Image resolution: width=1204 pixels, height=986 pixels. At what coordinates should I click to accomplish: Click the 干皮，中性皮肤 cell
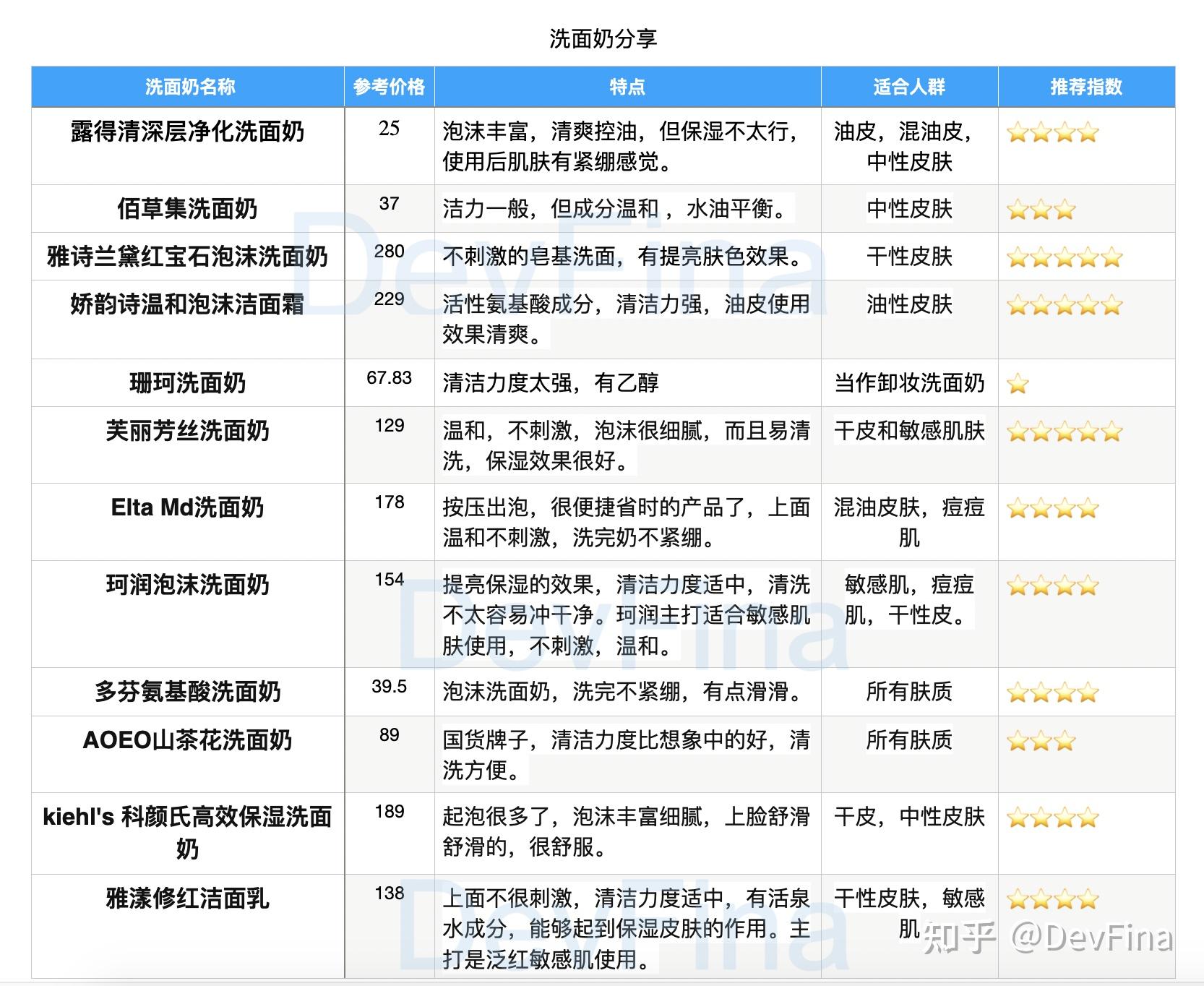(x=909, y=833)
